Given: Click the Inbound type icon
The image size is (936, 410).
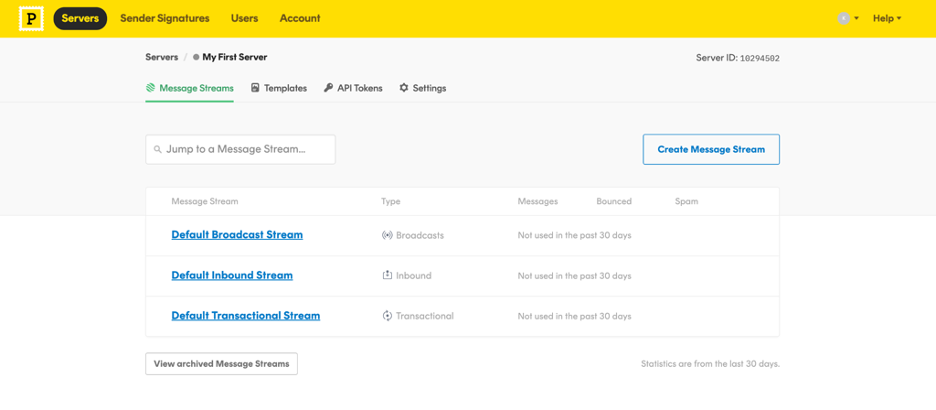Looking at the screenshot, I should coord(387,275).
